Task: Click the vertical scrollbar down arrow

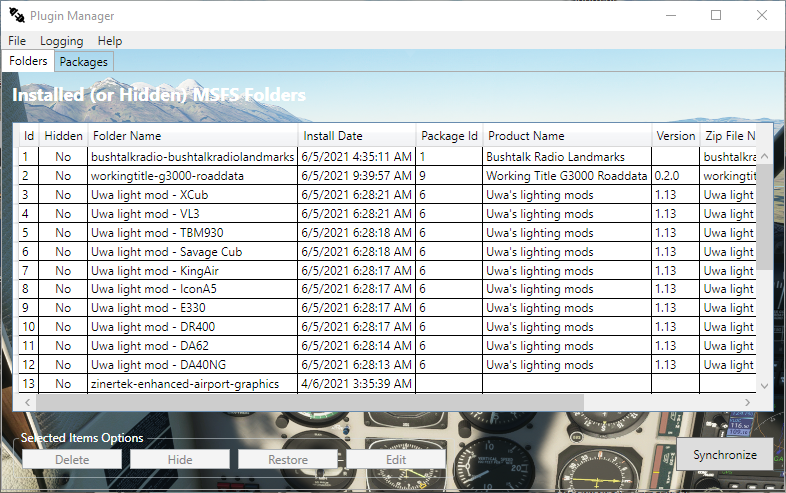Action: tap(764, 386)
